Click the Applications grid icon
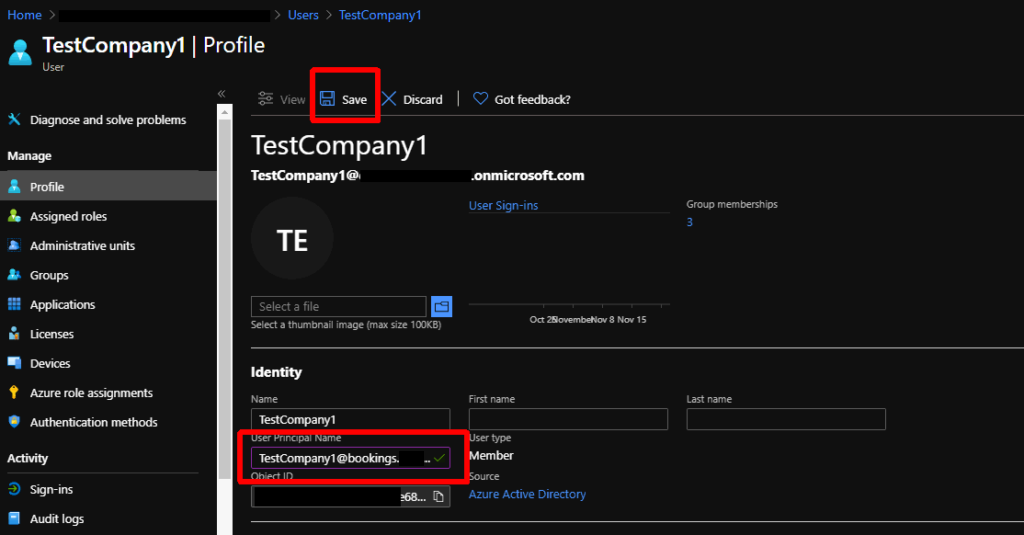 pyautogui.click(x=14, y=304)
